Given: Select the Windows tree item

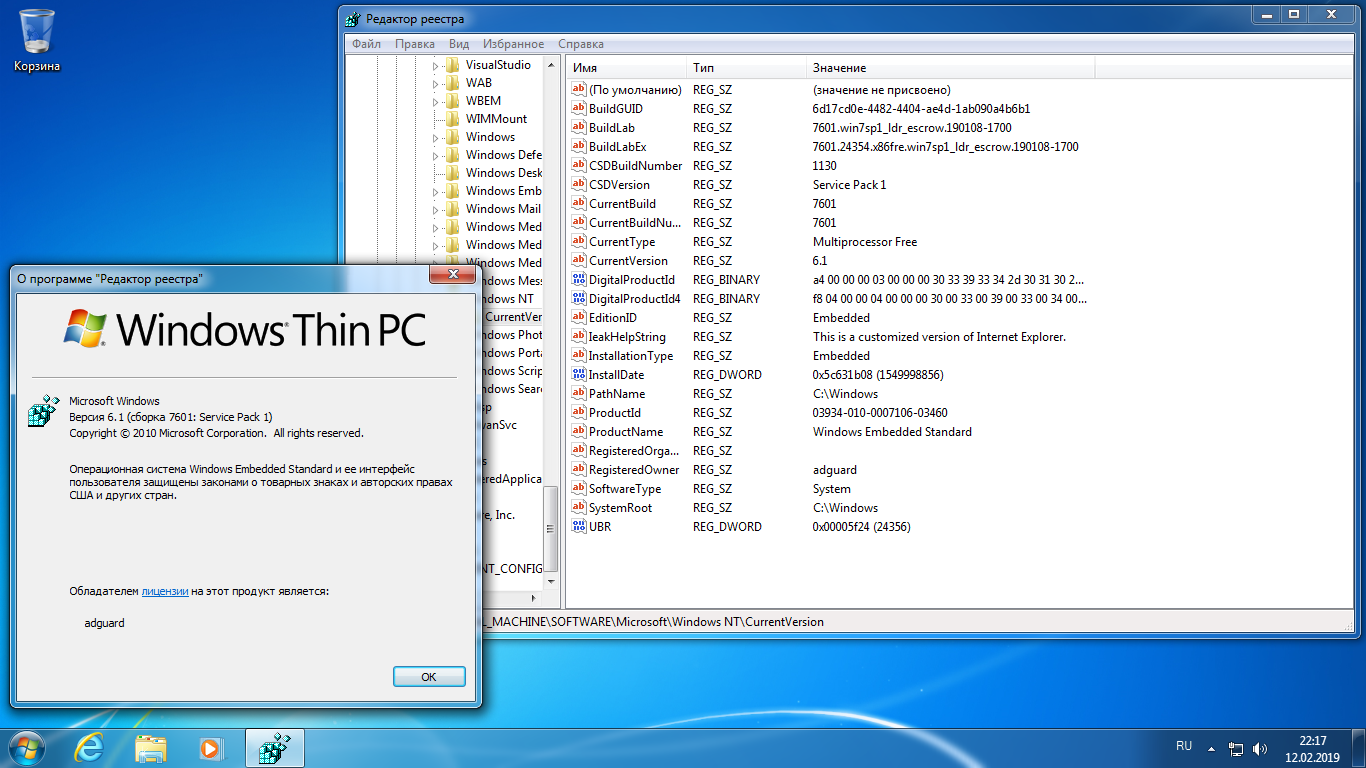Looking at the screenshot, I should (x=490, y=137).
